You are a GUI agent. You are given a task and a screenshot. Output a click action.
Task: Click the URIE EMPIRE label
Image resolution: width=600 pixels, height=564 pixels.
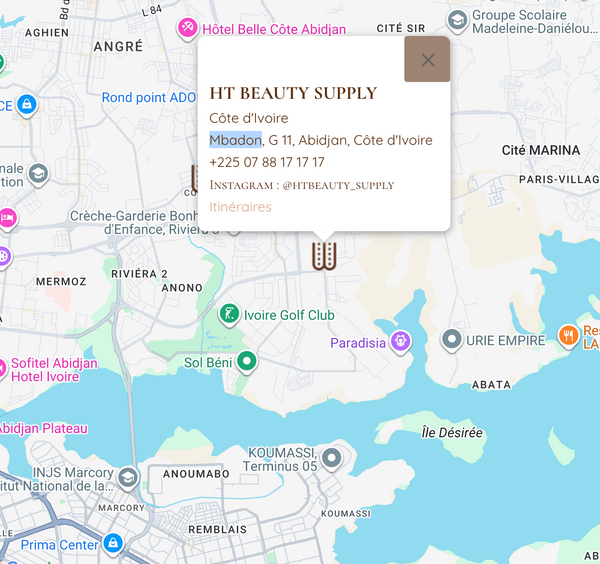(505, 341)
